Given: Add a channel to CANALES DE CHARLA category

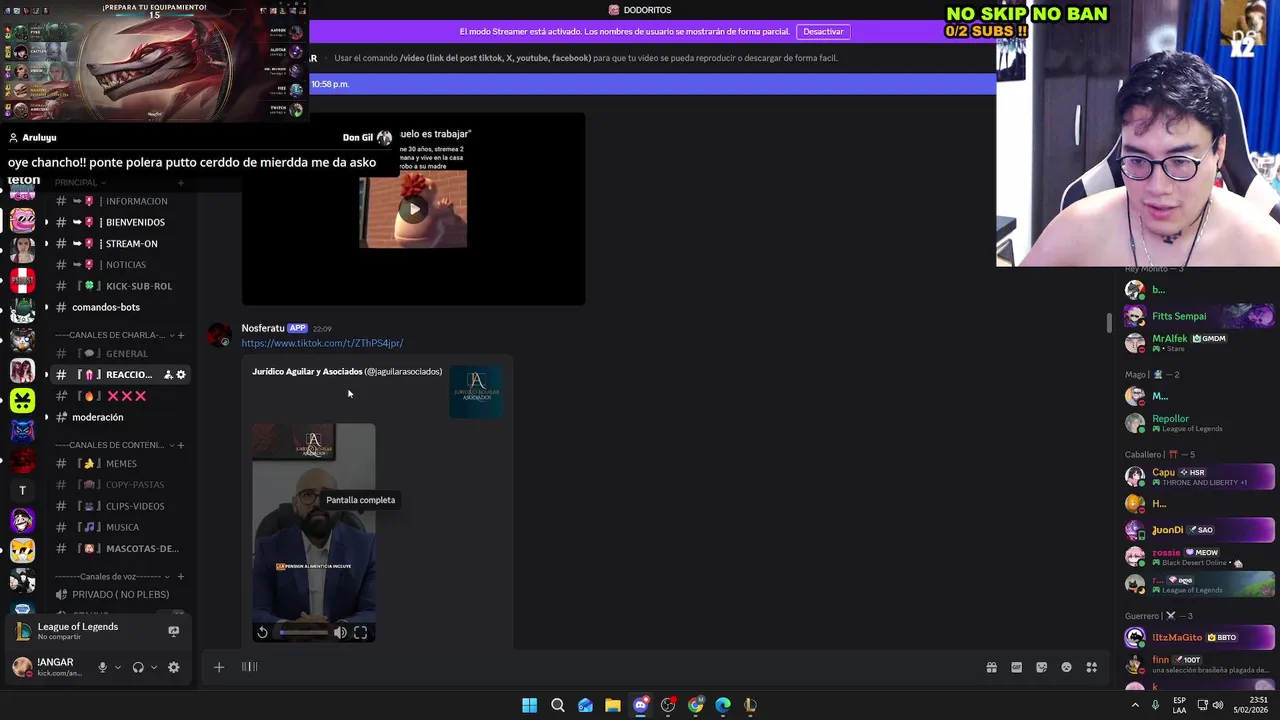Looking at the screenshot, I should click(x=181, y=335).
